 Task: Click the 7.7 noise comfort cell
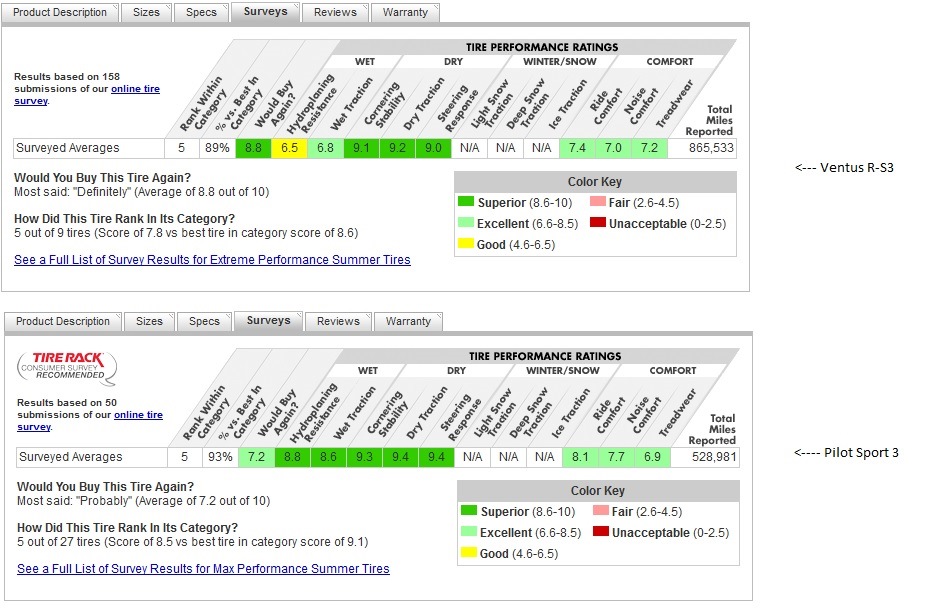click(x=616, y=457)
